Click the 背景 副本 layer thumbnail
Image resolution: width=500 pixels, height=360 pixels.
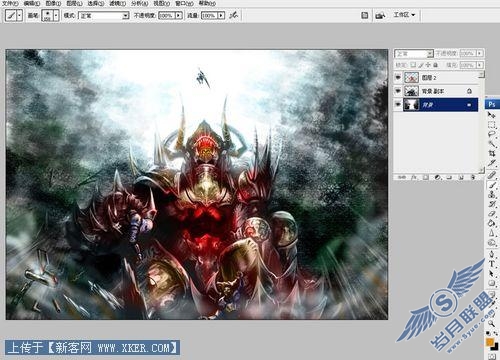pos(411,91)
